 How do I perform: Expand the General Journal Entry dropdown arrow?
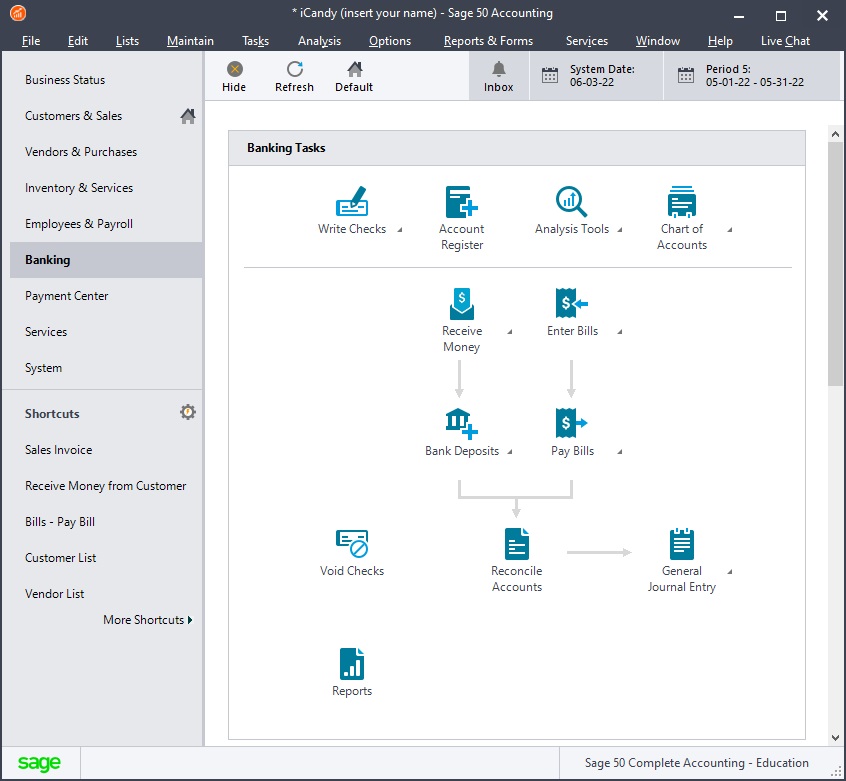(x=729, y=572)
